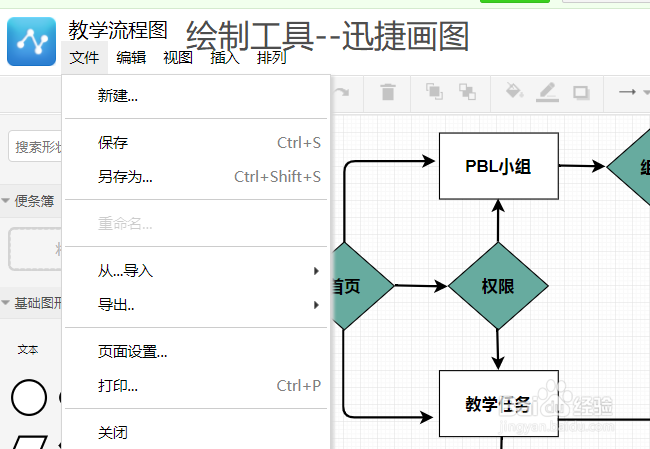
Task: Click the 教学流程图 document title
Action: [118, 30]
